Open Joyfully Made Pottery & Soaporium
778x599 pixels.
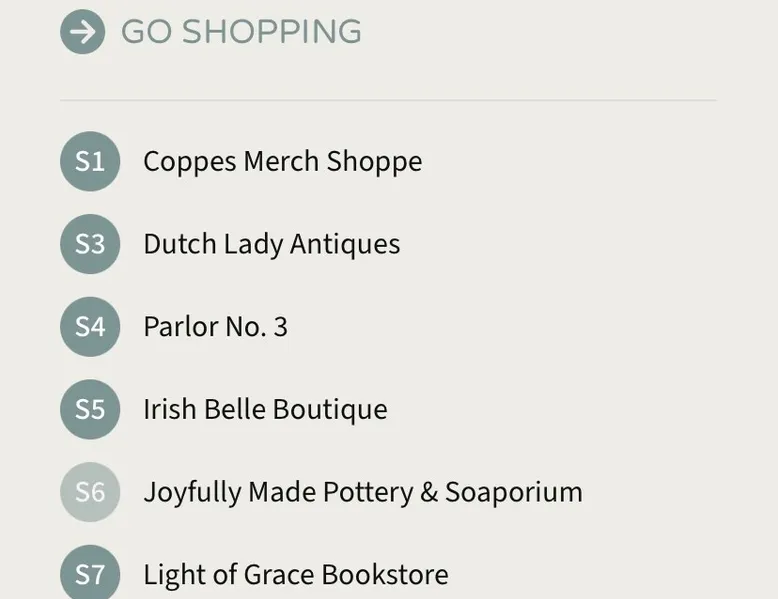pyautogui.click(x=363, y=492)
